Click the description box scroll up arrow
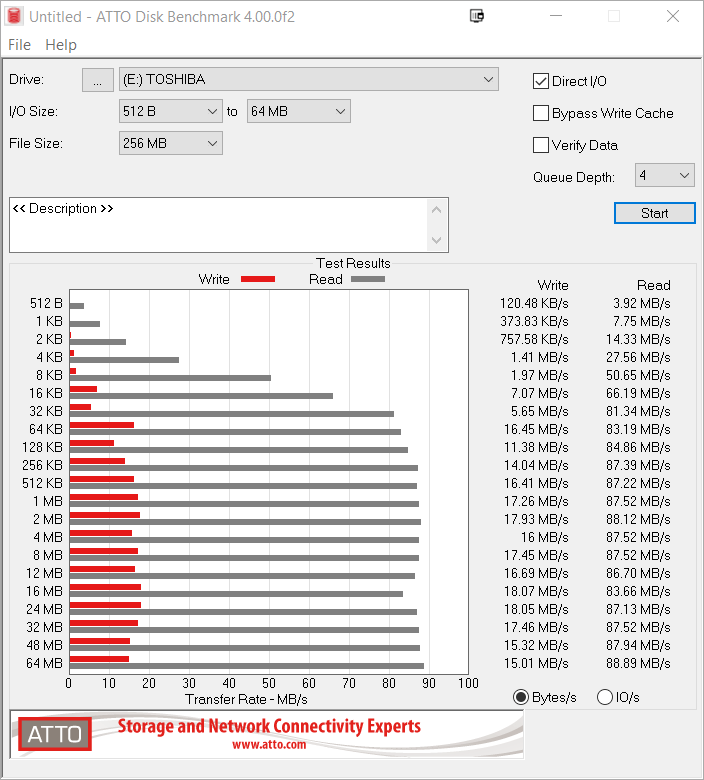This screenshot has height=780, width=704. point(436,209)
